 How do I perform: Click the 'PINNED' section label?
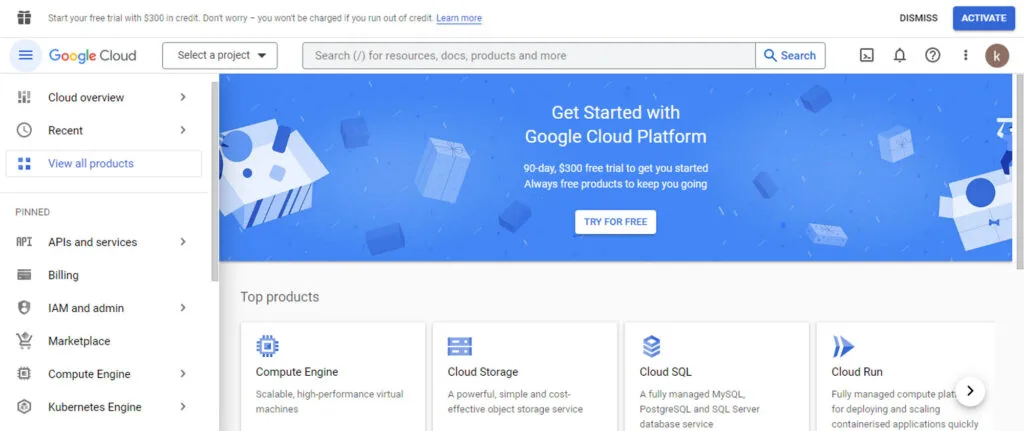(33, 212)
